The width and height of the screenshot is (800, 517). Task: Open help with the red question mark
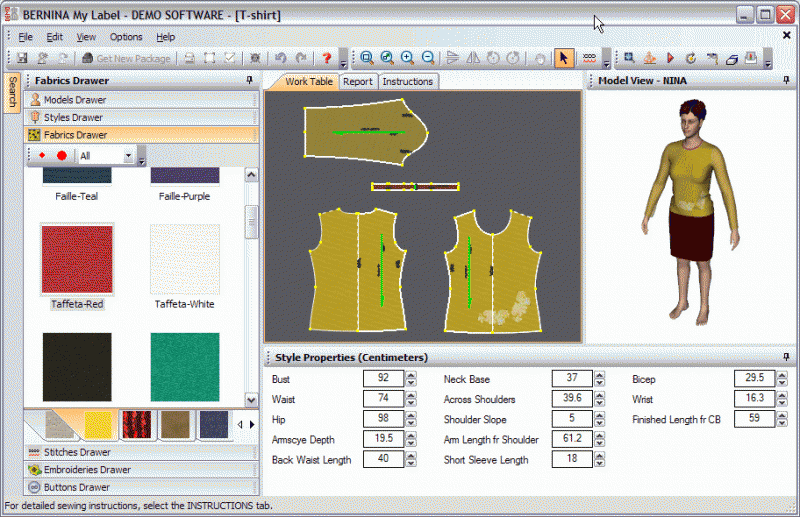[x=327, y=58]
